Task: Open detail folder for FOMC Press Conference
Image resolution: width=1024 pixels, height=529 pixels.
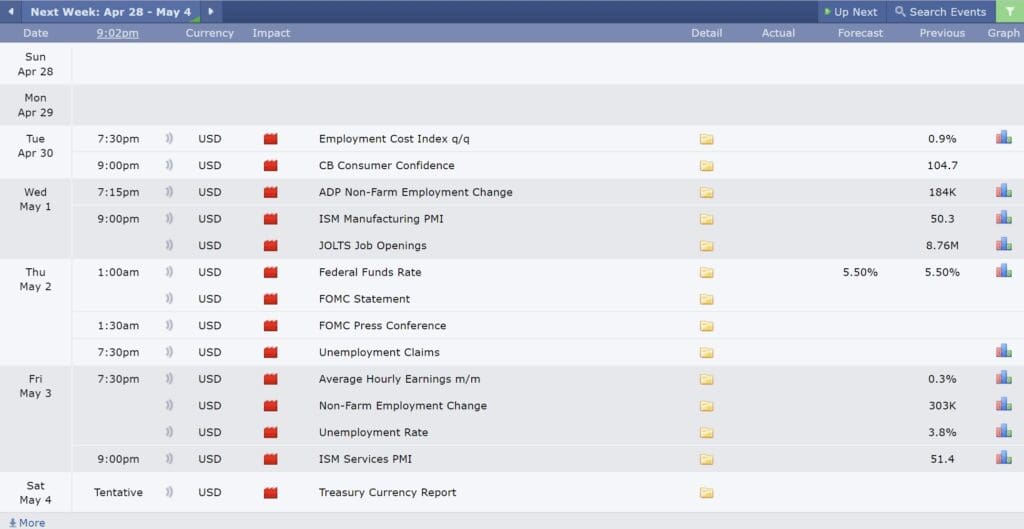Action: pos(706,326)
